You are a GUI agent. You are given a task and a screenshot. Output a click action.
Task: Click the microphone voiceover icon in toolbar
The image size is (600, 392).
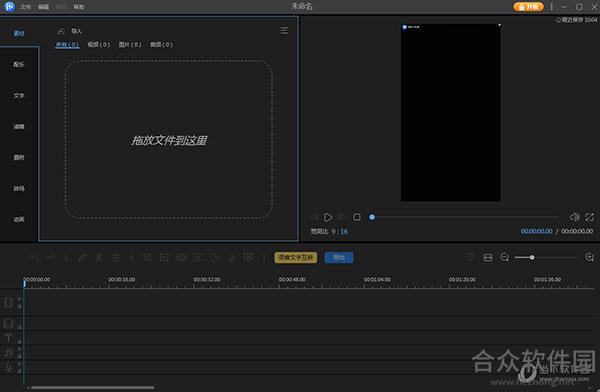[x=232, y=258]
